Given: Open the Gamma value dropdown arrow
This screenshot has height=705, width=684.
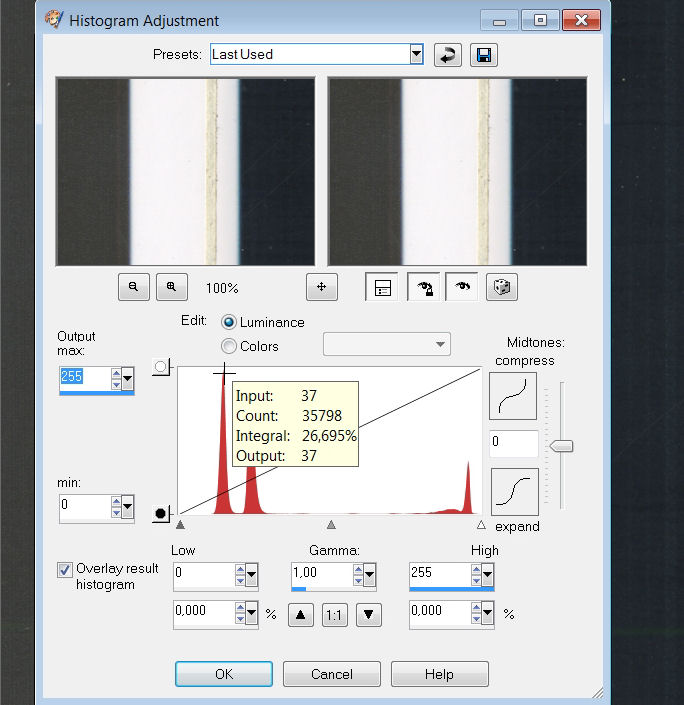Looking at the screenshot, I should click(369, 575).
